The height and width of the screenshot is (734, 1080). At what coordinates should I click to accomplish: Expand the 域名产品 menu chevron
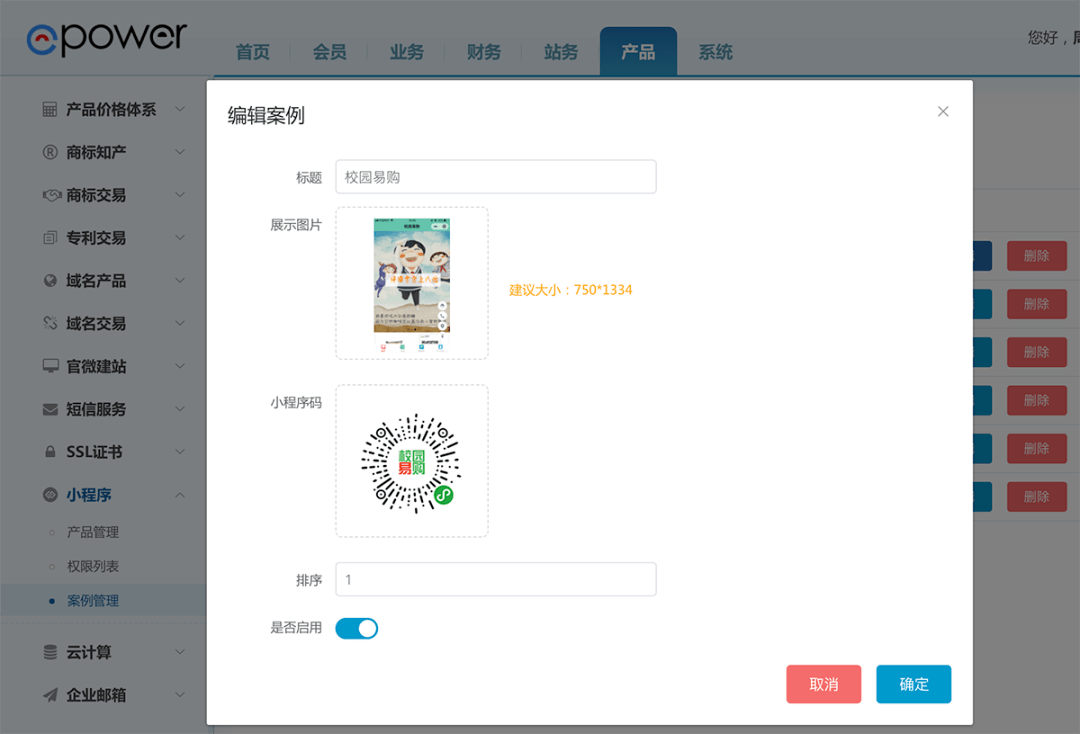(180, 280)
